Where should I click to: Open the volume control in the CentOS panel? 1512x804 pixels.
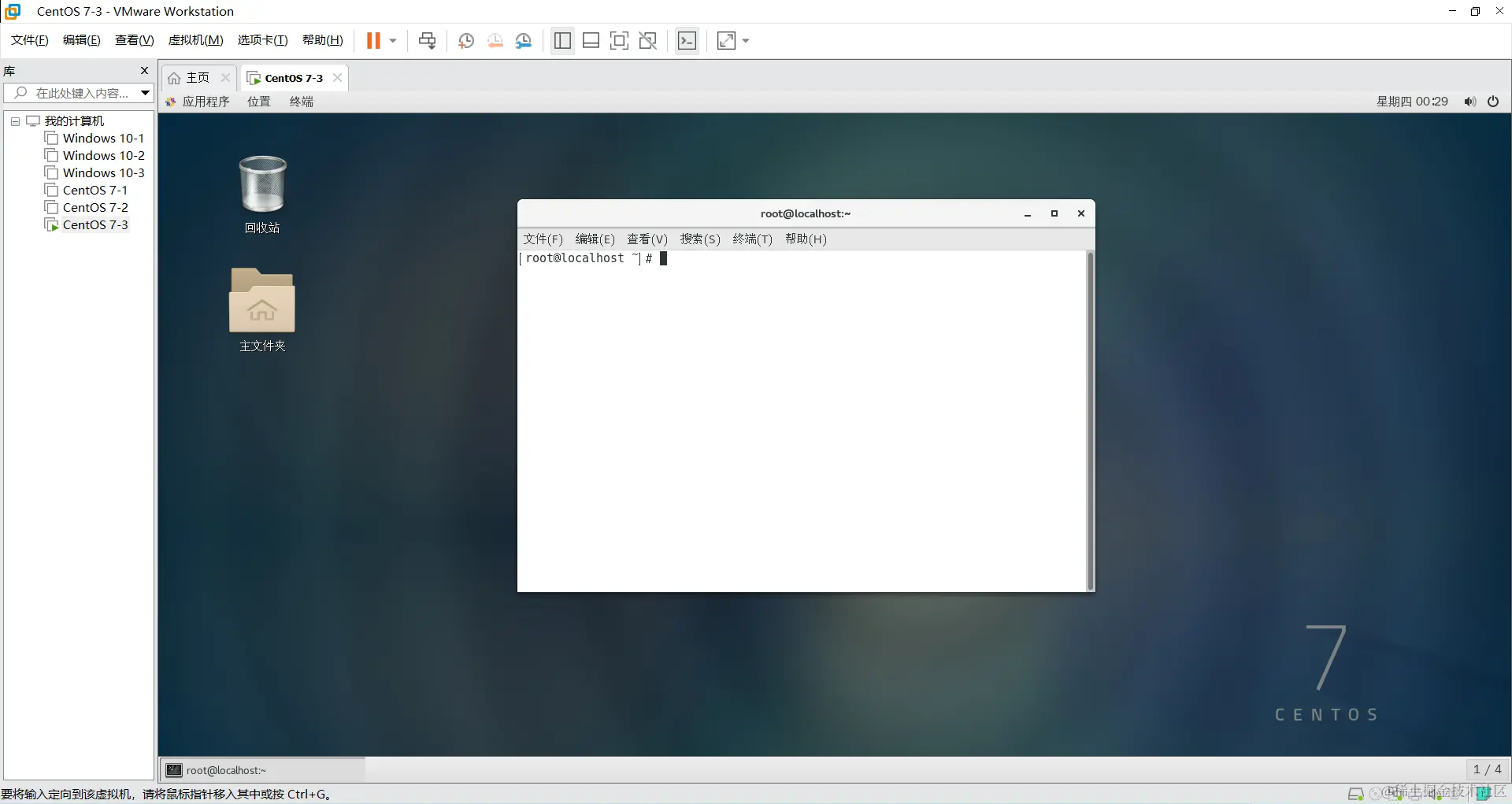click(1469, 102)
